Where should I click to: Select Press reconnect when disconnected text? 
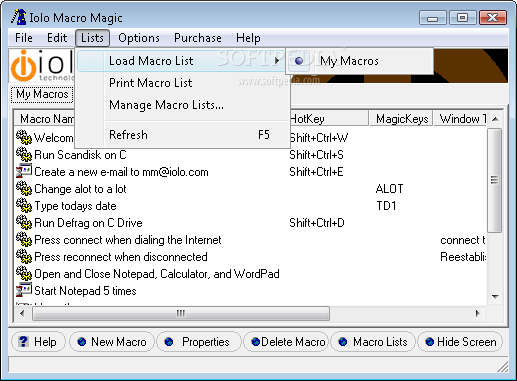click(x=121, y=257)
